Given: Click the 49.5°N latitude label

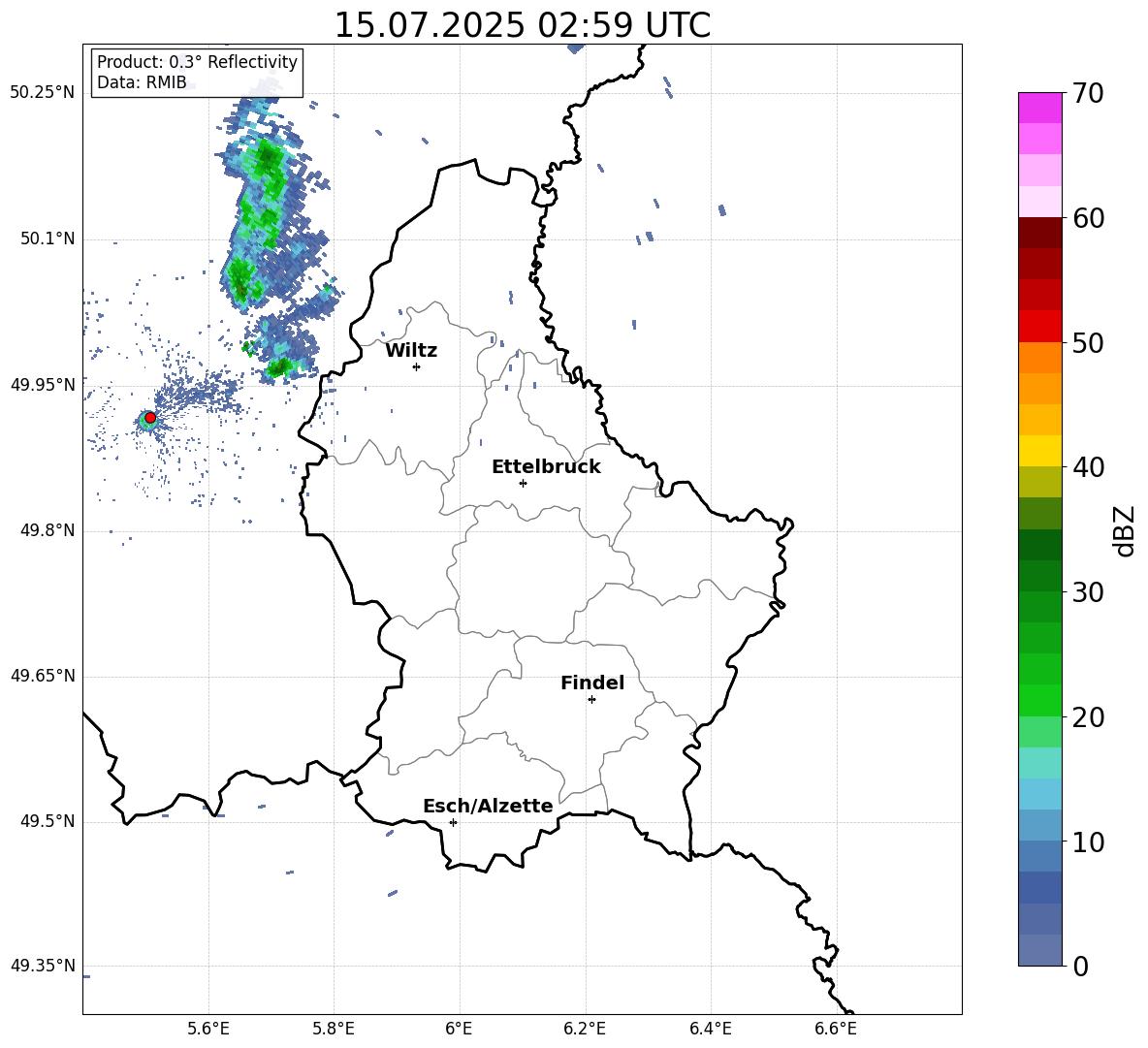Looking at the screenshot, I should click(x=48, y=821).
